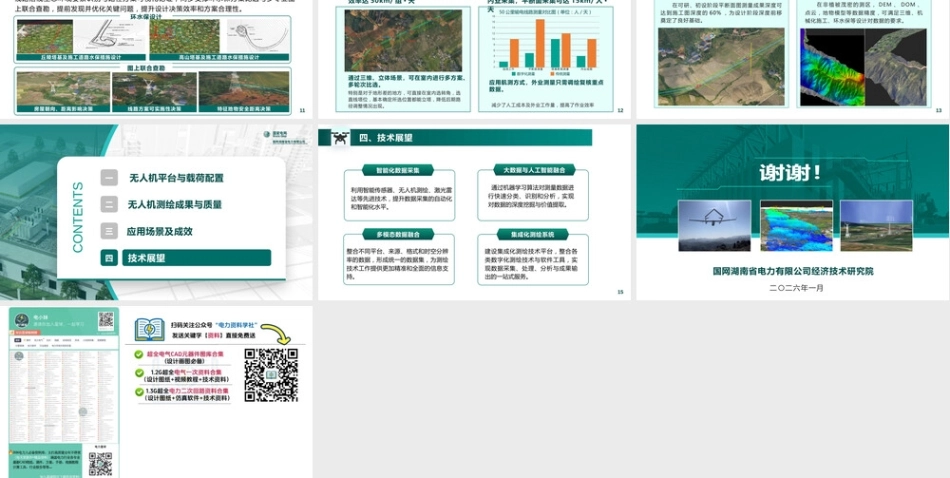Click the red text 超全电气CAD元器件图库合集
This screenshot has height=478, width=950.
coord(185,353)
